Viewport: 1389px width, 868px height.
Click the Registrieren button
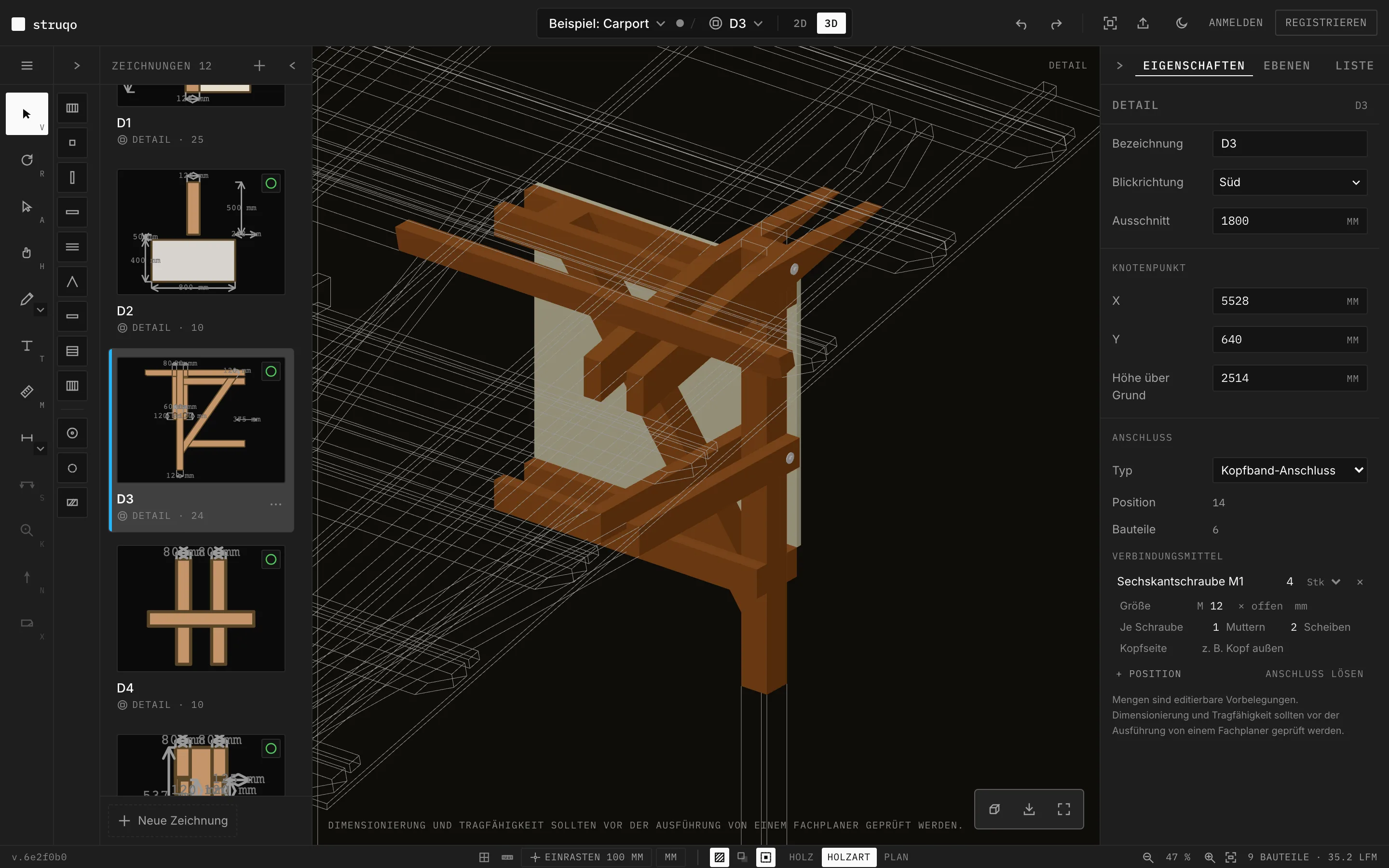click(1325, 23)
